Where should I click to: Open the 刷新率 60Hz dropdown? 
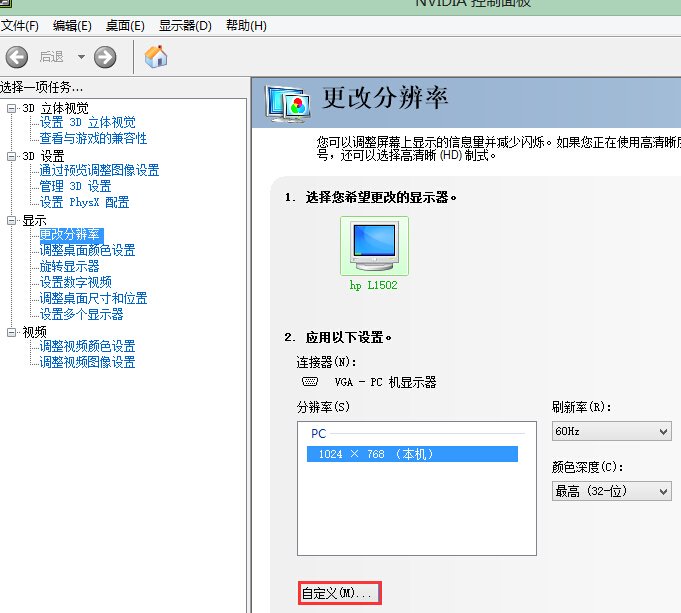coord(612,431)
